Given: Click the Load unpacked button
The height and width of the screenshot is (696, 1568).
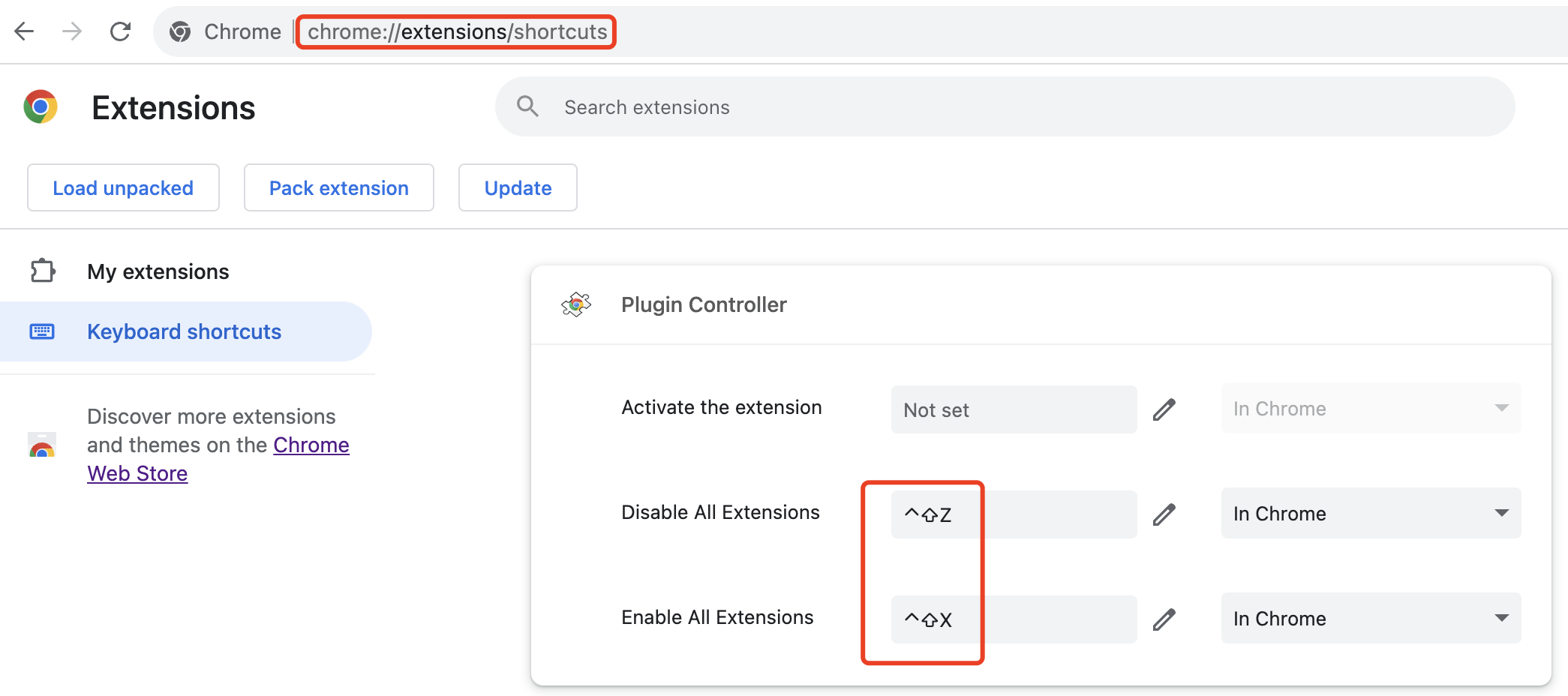Looking at the screenshot, I should [x=123, y=187].
